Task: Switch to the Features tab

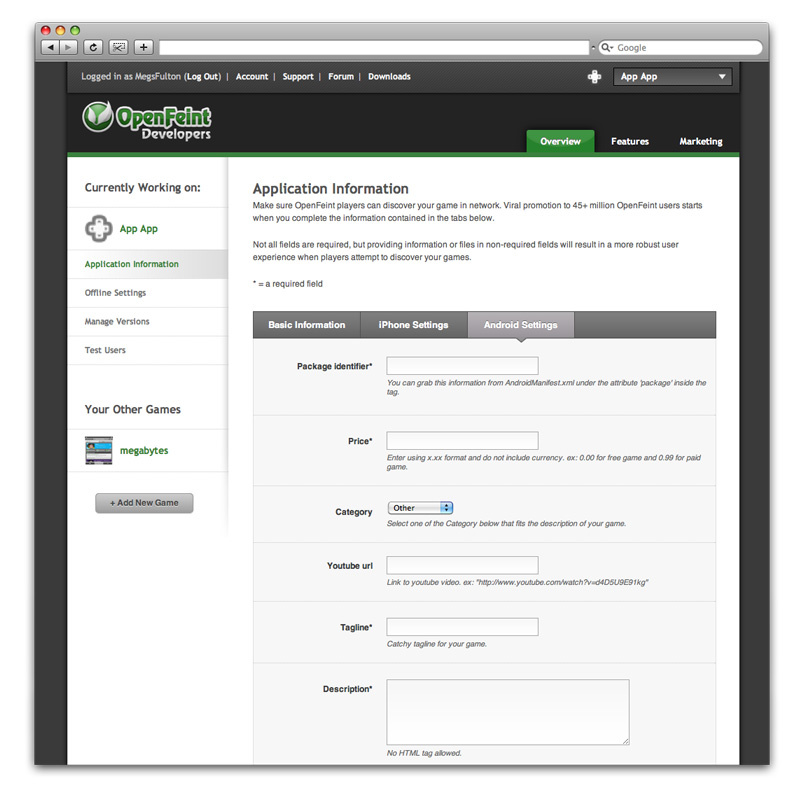Action: click(629, 141)
